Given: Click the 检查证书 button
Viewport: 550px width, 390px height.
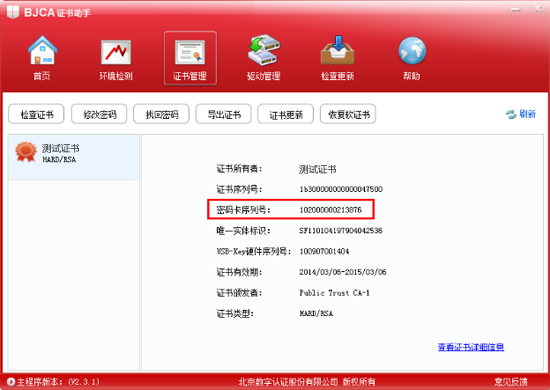Looking at the screenshot, I should [x=36, y=114].
